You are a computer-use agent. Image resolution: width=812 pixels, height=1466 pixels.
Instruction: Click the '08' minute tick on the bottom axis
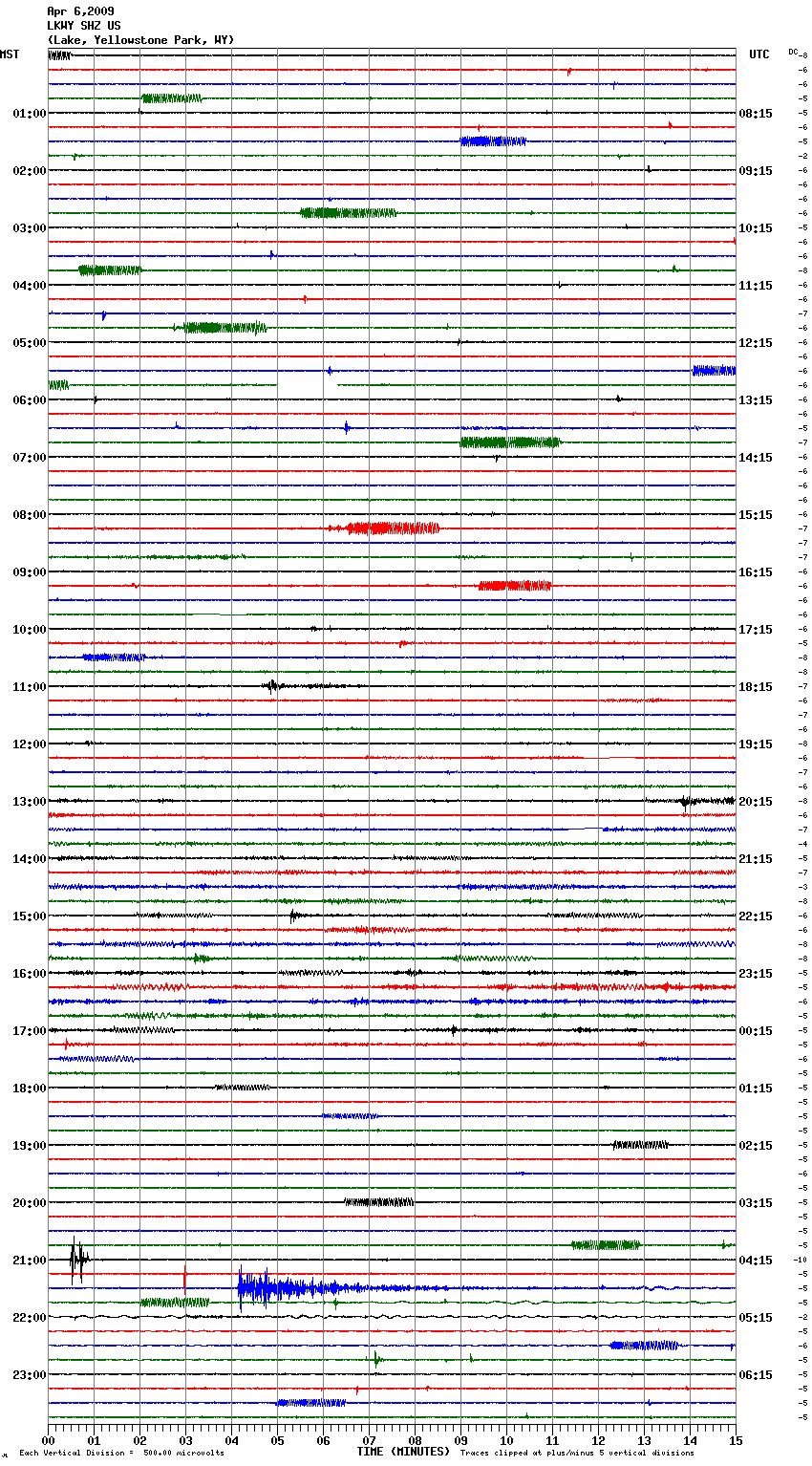click(x=415, y=1439)
